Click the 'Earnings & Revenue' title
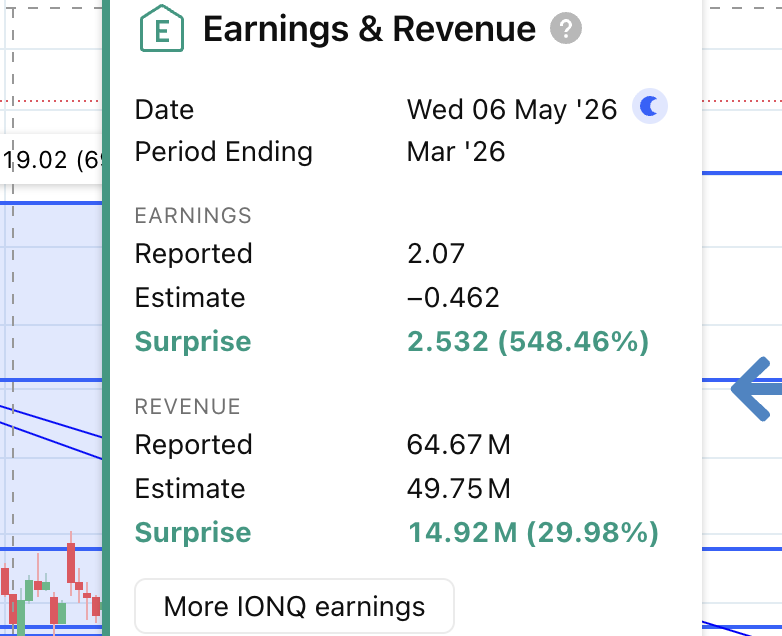The height and width of the screenshot is (636, 782). tap(370, 29)
